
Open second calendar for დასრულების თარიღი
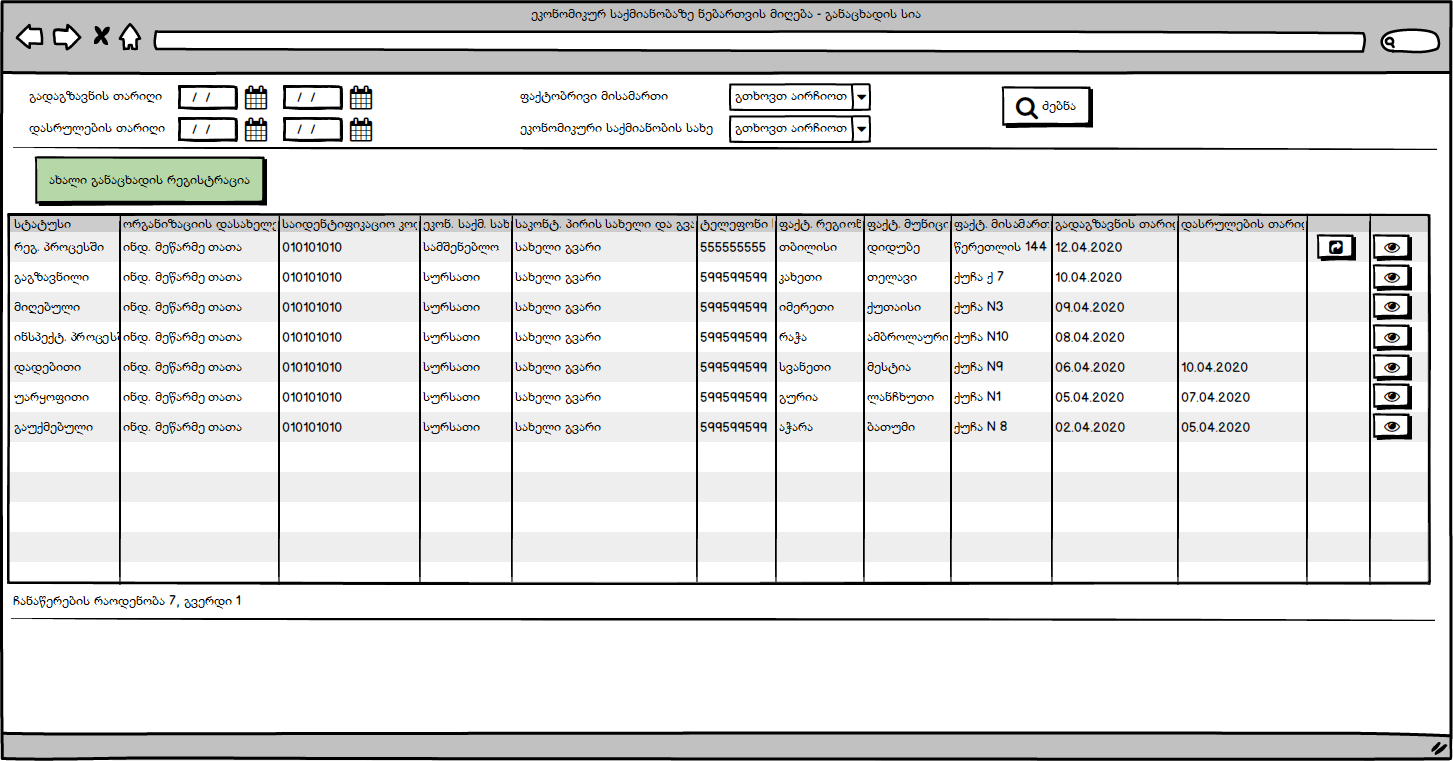[361, 130]
